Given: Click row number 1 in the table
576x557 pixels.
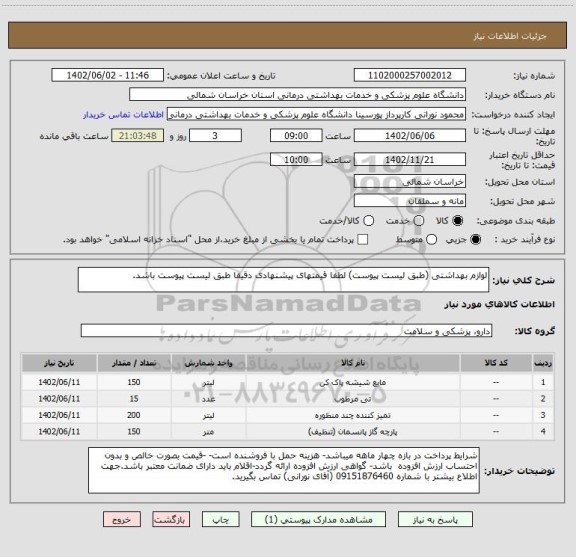Looking at the screenshot, I should (x=543, y=382).
